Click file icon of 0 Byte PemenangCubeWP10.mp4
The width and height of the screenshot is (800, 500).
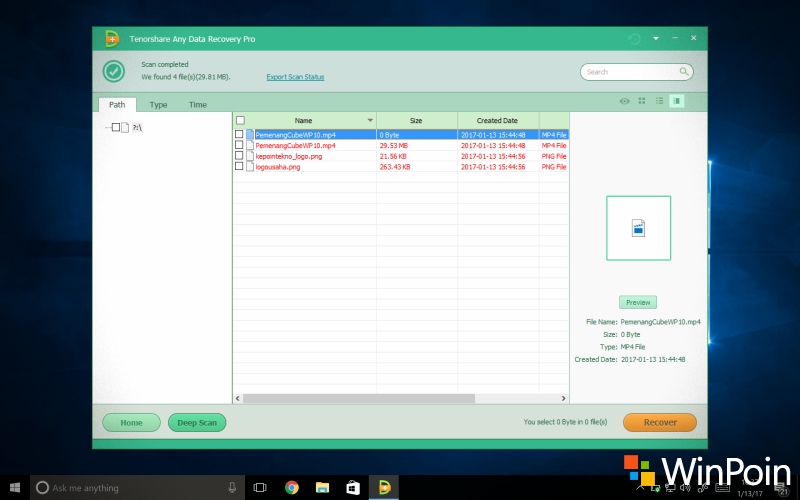[249, 135]
